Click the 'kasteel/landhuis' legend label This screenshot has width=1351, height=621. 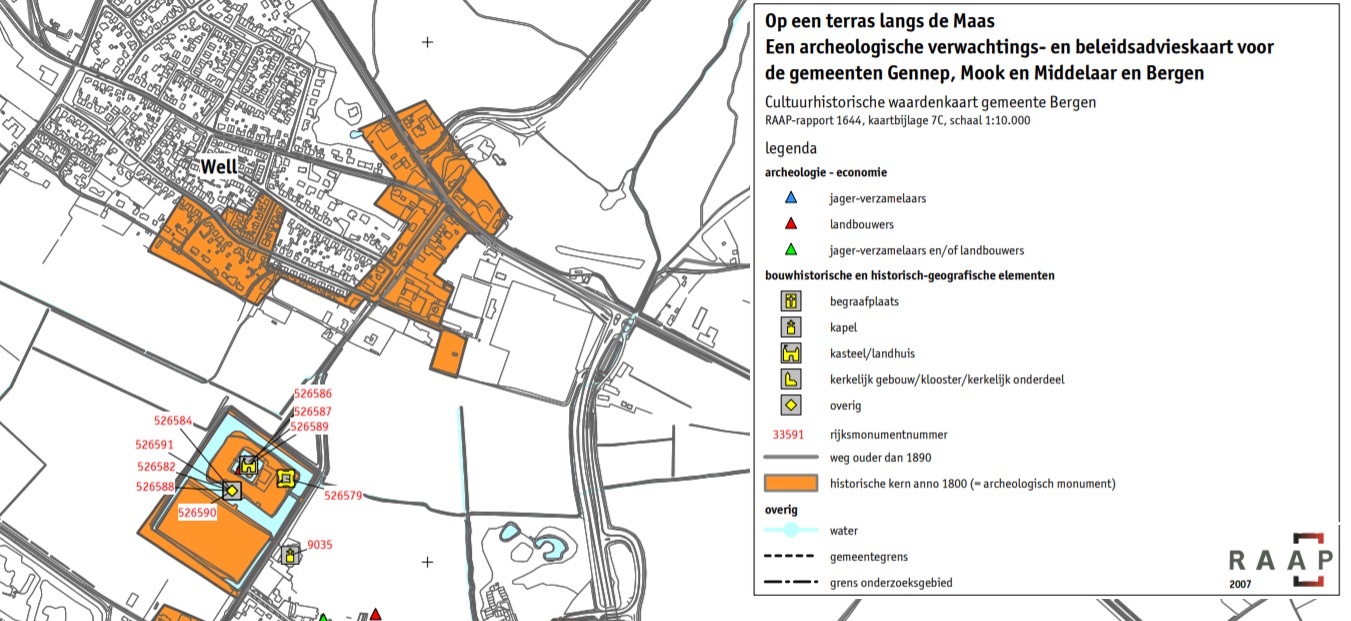click(872, 353)
